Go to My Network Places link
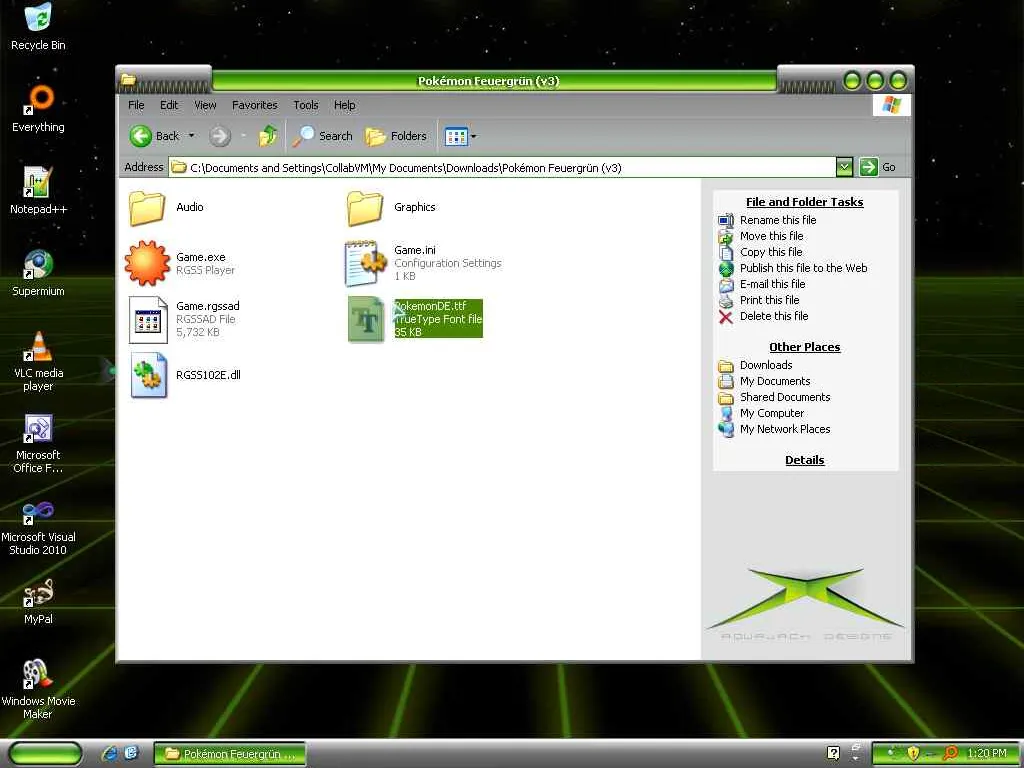1024x768 pixels. (785, 429)
